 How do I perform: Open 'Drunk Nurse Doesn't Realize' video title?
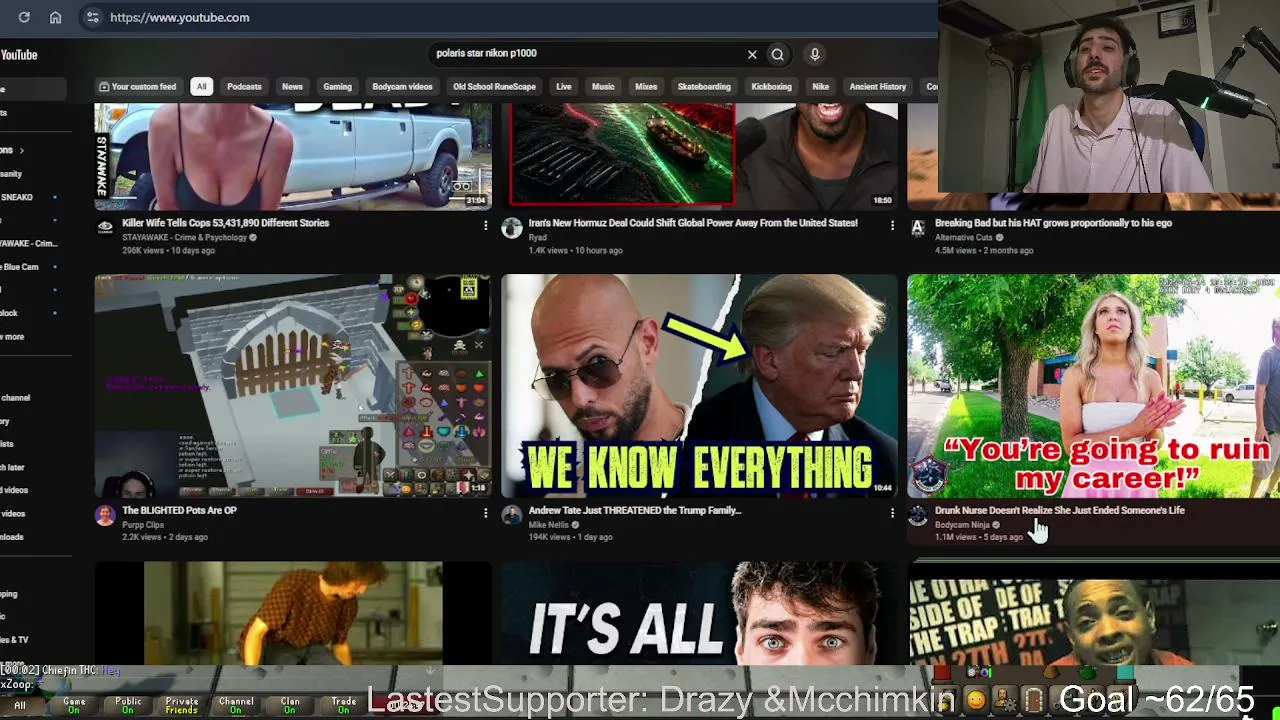click(x=1059, y=510)
